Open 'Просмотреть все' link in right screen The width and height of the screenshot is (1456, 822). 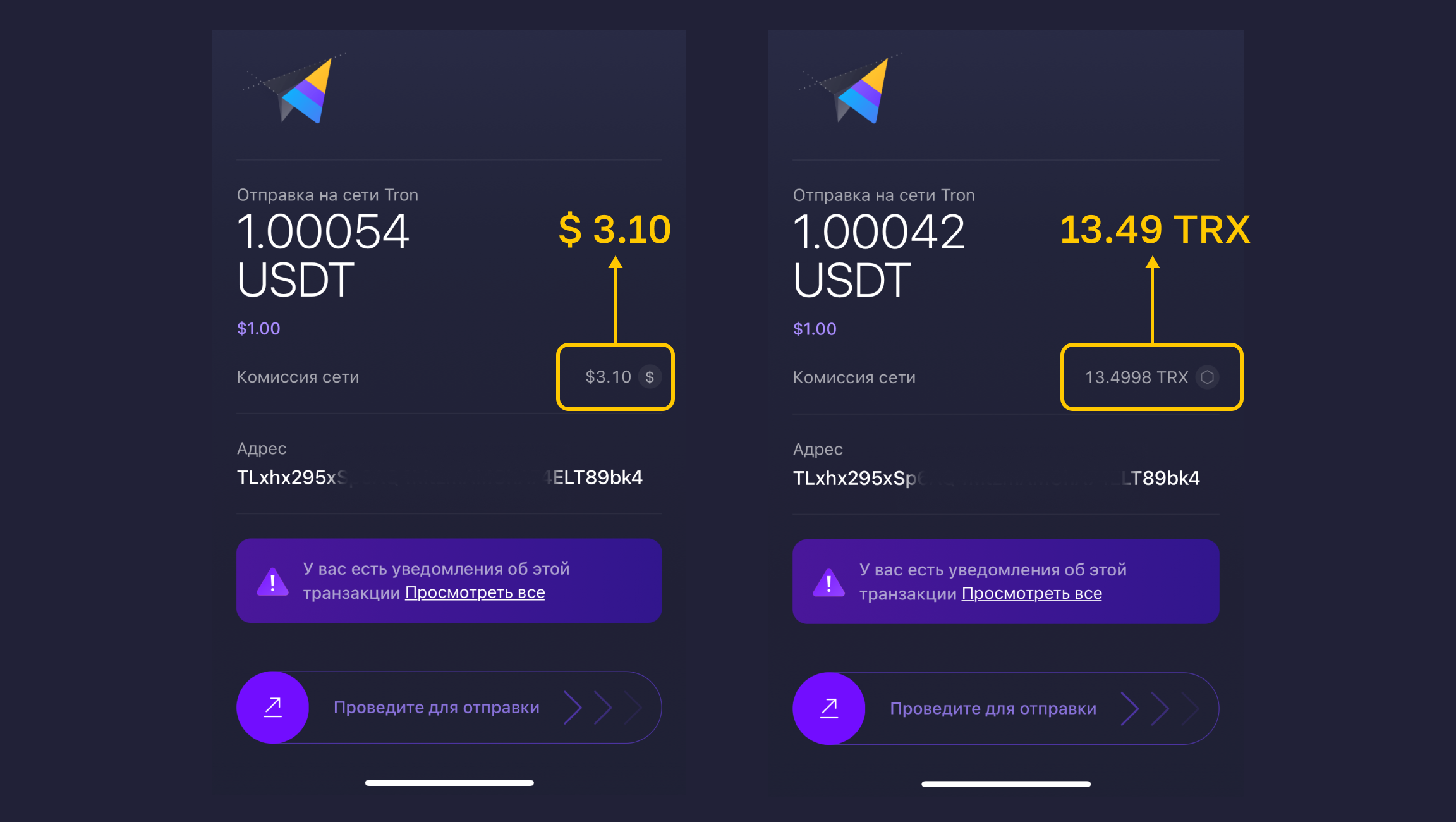1032,594
